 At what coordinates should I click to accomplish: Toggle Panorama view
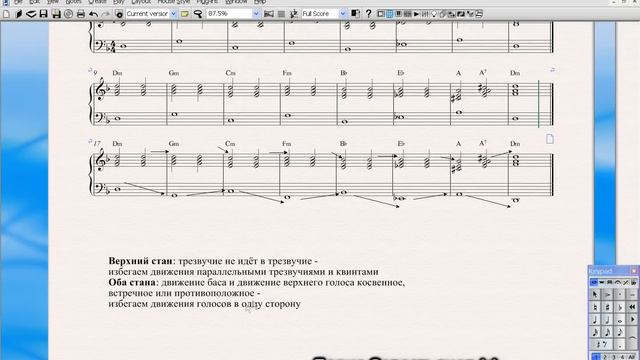269,14
